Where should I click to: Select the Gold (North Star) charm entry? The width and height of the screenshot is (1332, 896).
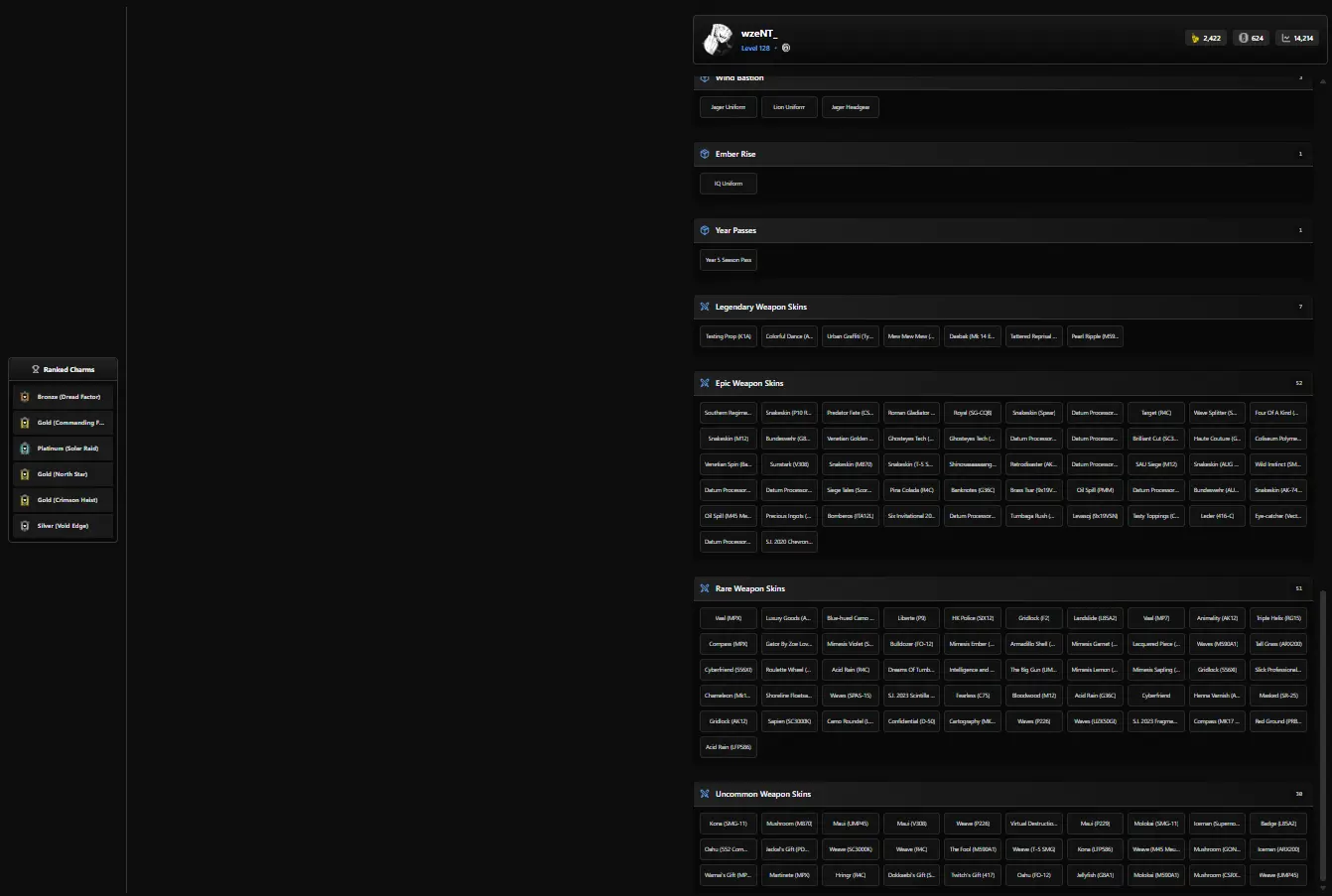click(64, 474)
